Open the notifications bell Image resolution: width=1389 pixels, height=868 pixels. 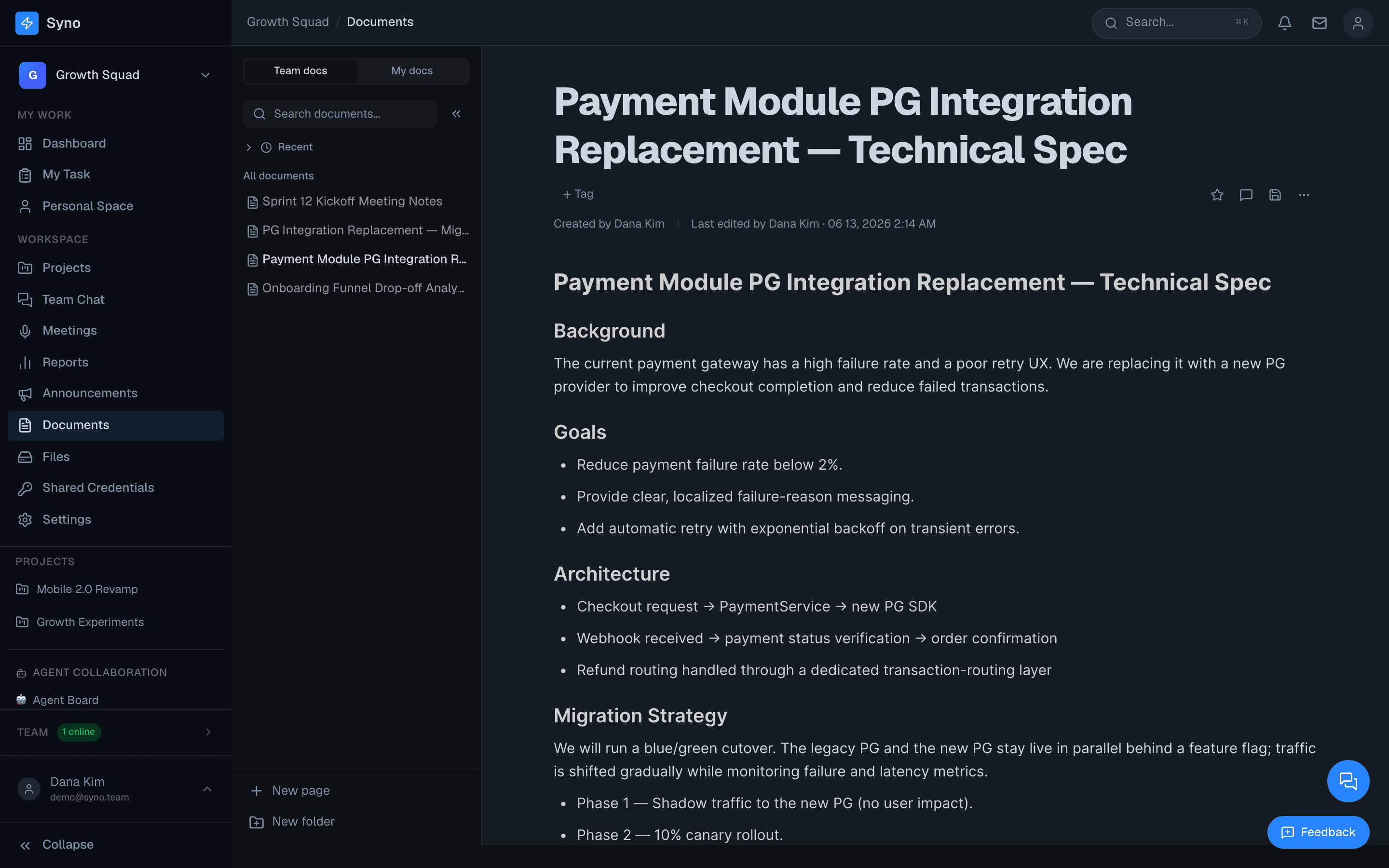point(1284,23)
